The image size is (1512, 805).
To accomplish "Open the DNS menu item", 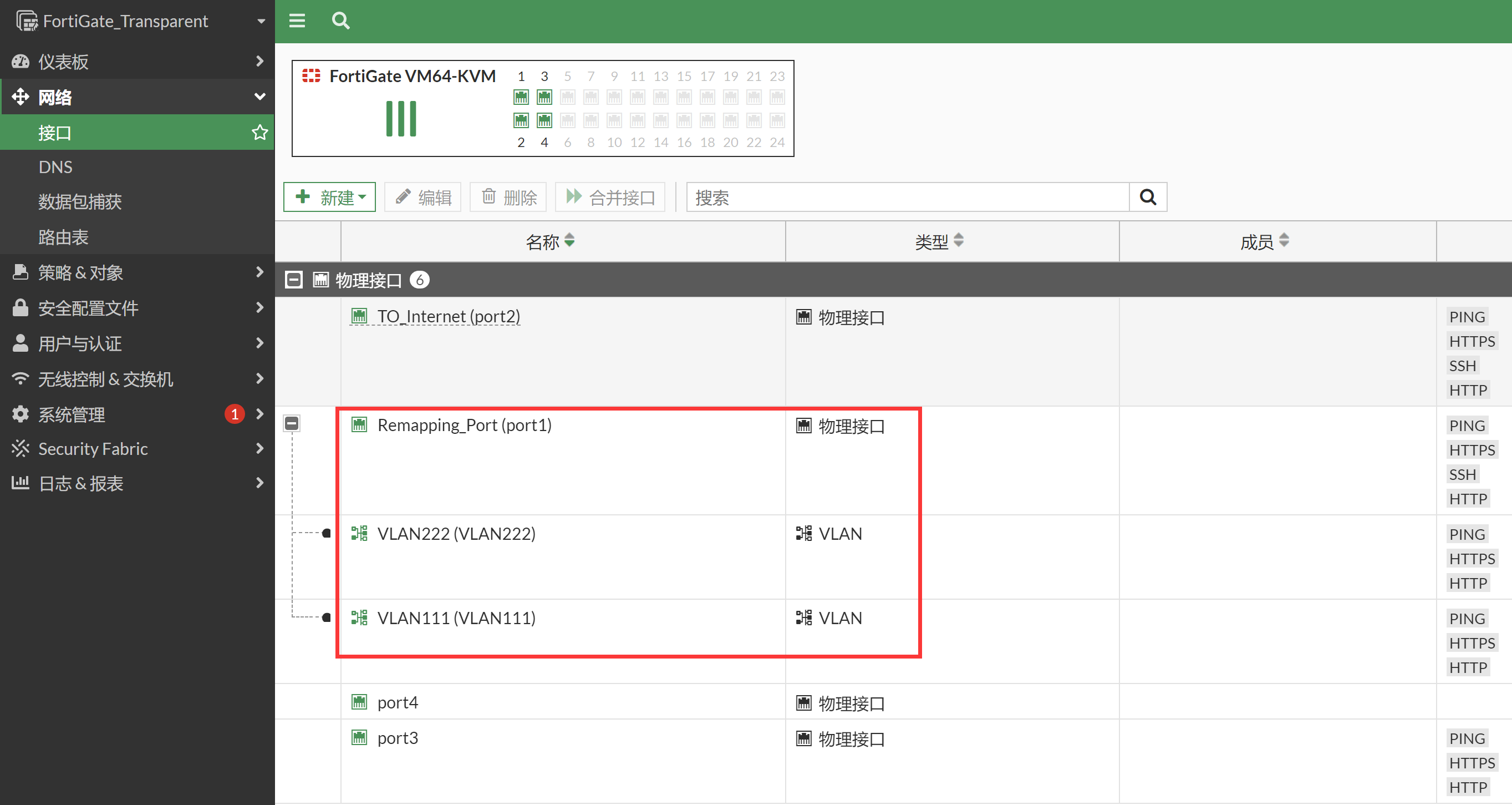I will tap(56, 168).
